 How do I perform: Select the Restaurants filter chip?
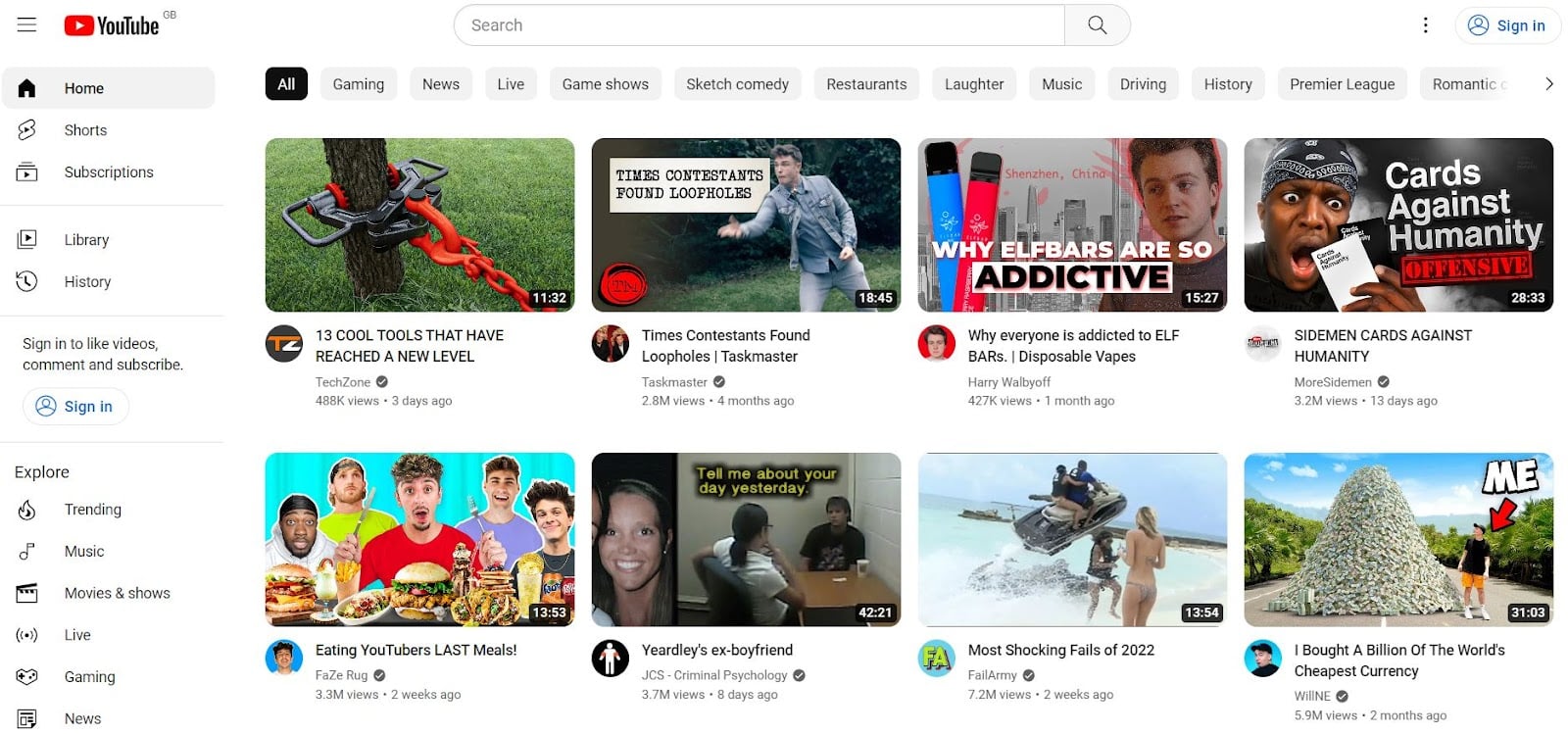point(866,84)
